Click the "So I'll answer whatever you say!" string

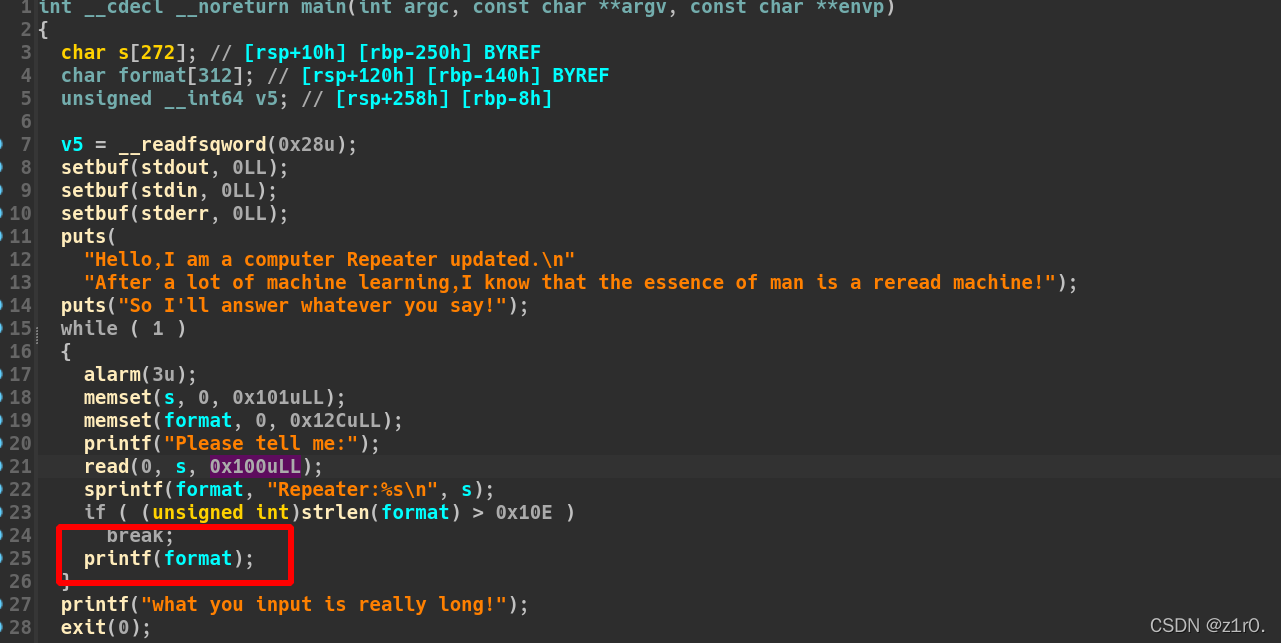pos(312,305)
